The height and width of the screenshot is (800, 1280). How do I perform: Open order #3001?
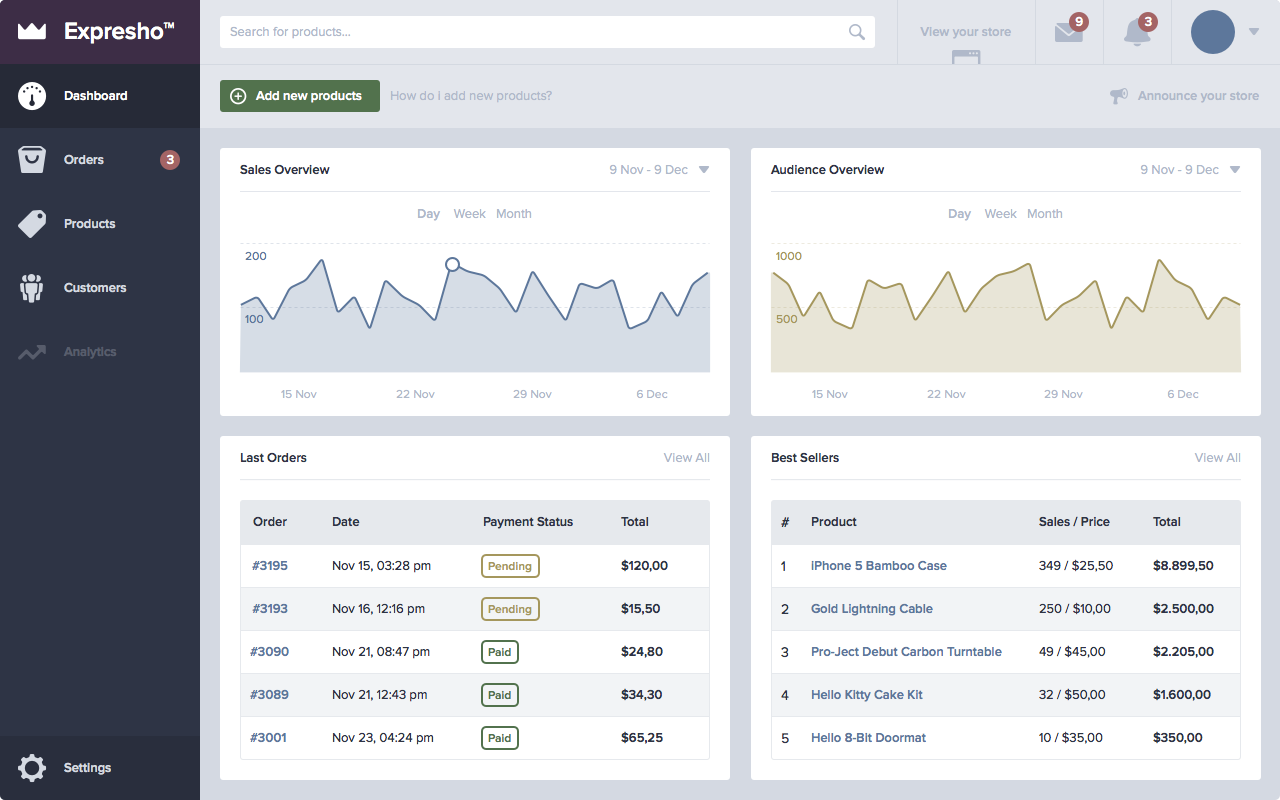coord(269,738)
